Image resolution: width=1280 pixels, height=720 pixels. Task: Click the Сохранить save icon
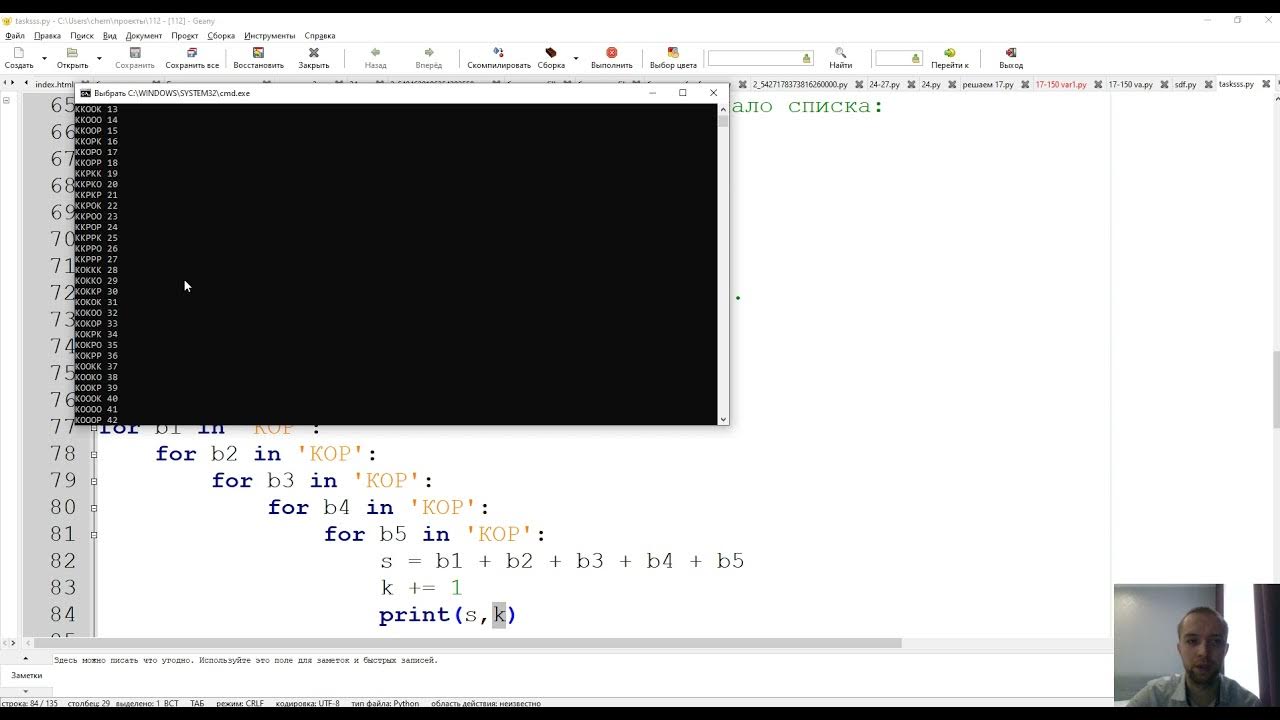[x=135, y=53]
